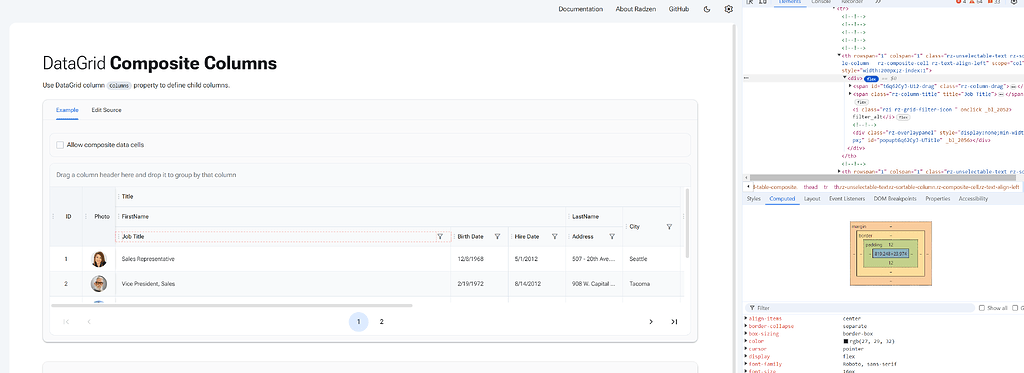Click the Photo column drag handle
Viewport: 1024px width, 373px height.
[x=86, y=216]
